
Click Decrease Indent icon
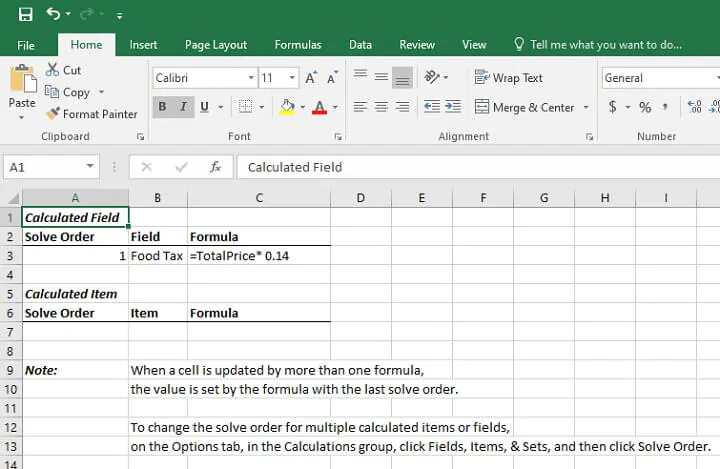coord(432,107)
